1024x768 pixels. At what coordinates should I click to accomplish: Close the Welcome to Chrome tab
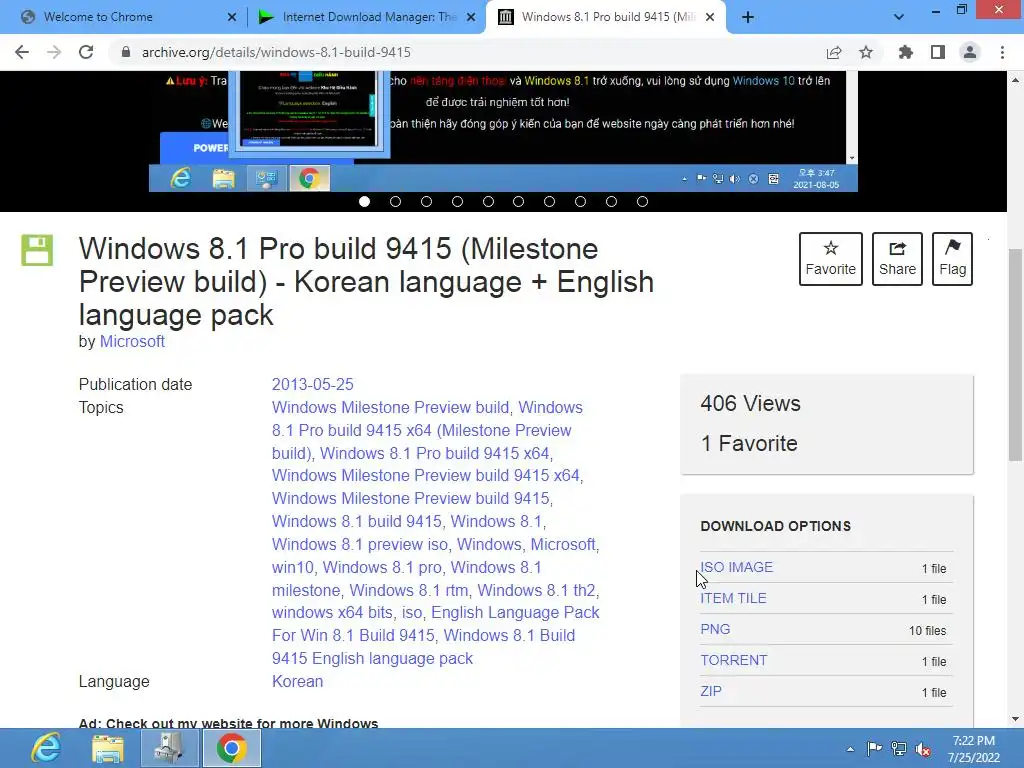pos(232,17)
